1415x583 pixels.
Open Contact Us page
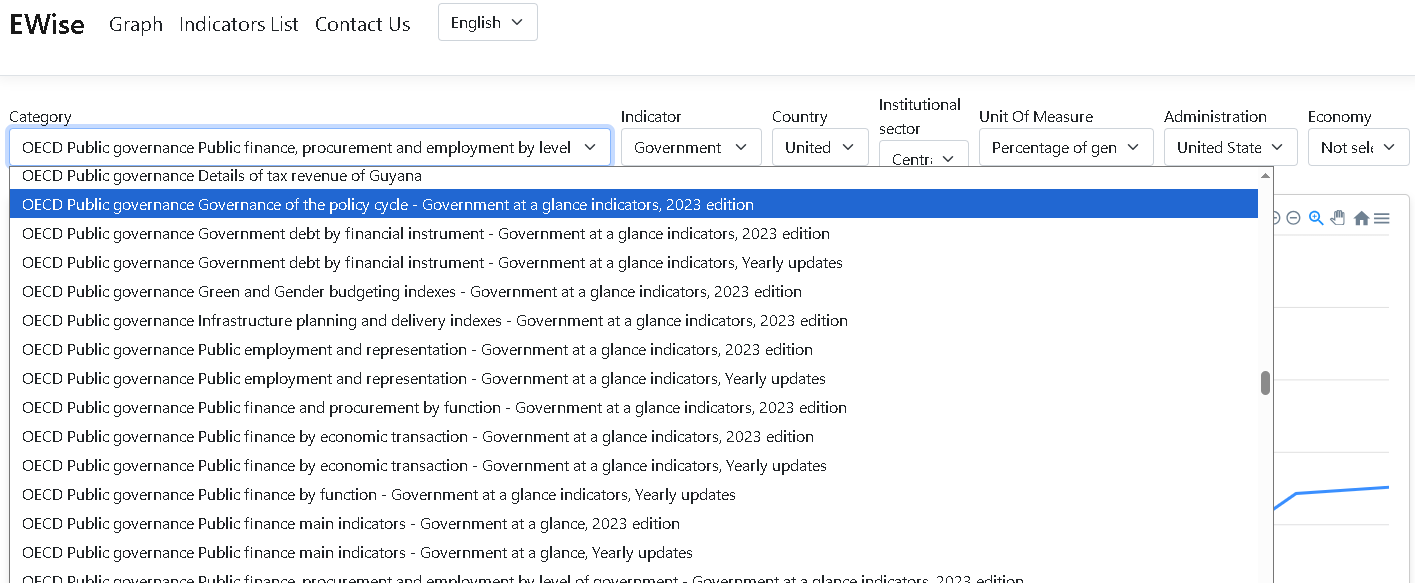363,24
